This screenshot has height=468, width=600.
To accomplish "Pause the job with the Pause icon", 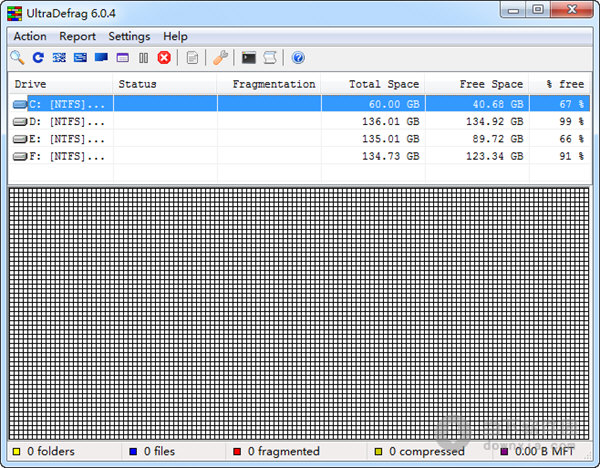I will 143,58.
